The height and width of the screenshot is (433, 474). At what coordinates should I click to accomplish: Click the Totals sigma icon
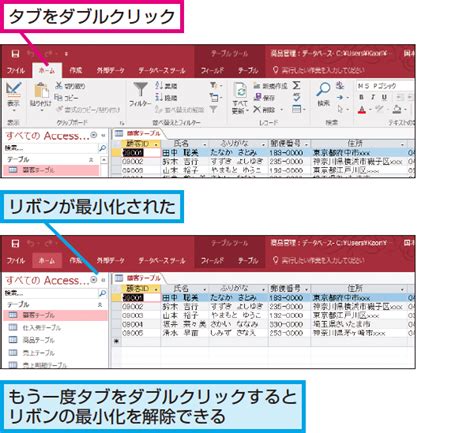click(296, 86)
